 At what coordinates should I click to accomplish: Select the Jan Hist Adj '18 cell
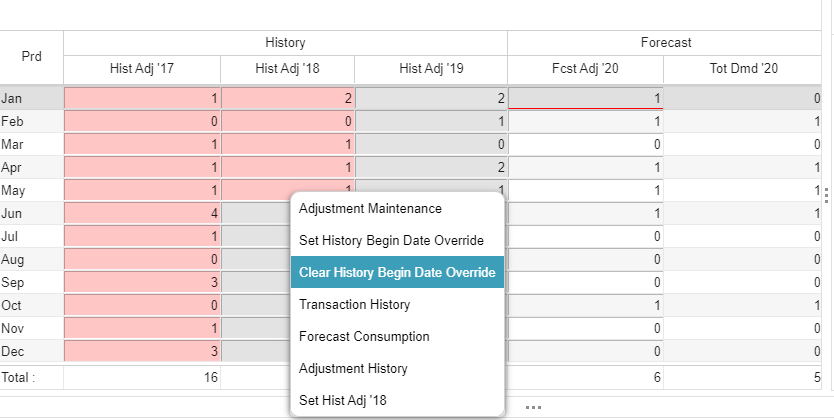pyautogui.click(x=288, y=98)
